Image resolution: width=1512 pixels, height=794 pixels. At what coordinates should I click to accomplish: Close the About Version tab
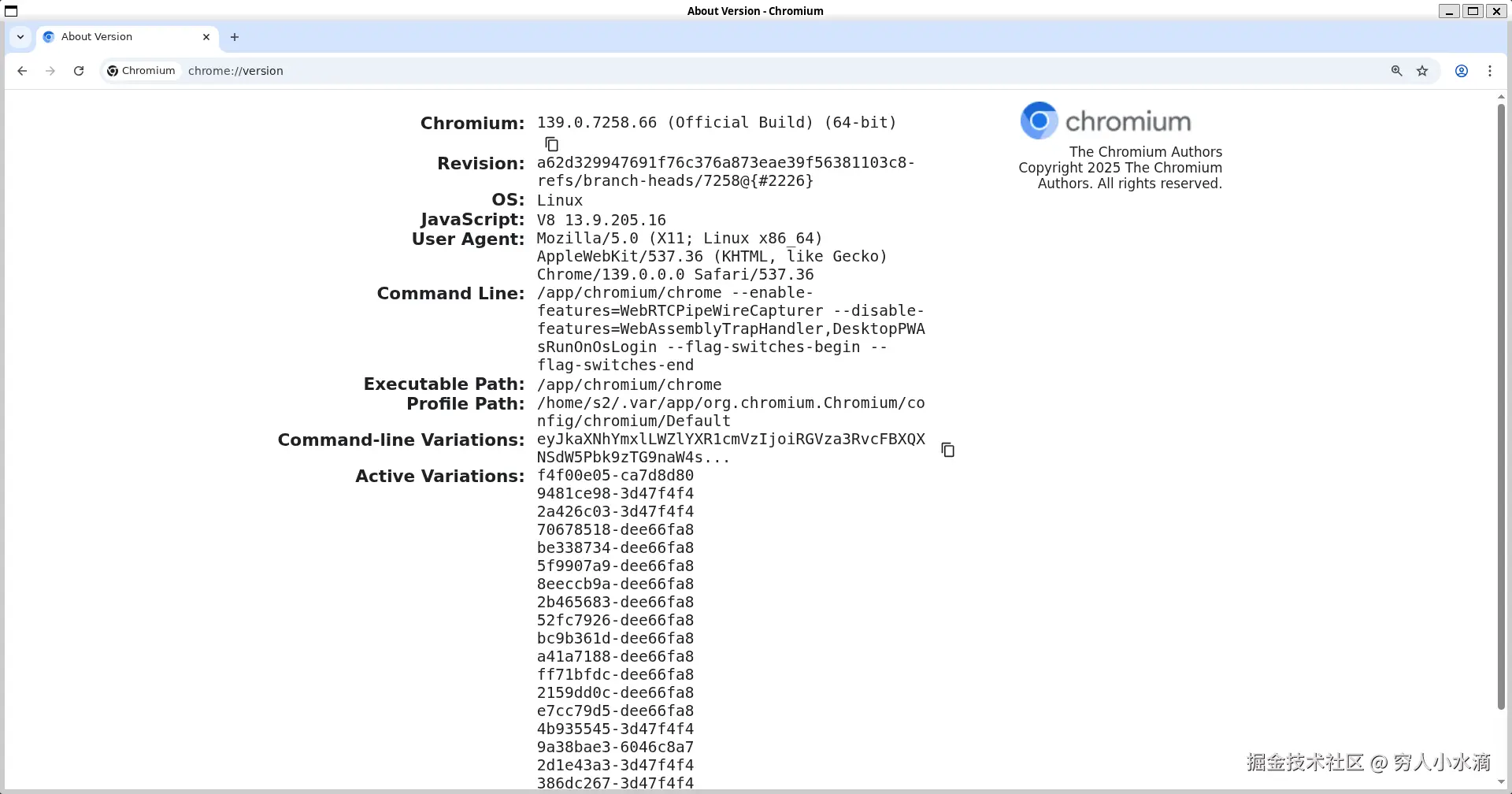pyautogui.click(x=206, y=37)
